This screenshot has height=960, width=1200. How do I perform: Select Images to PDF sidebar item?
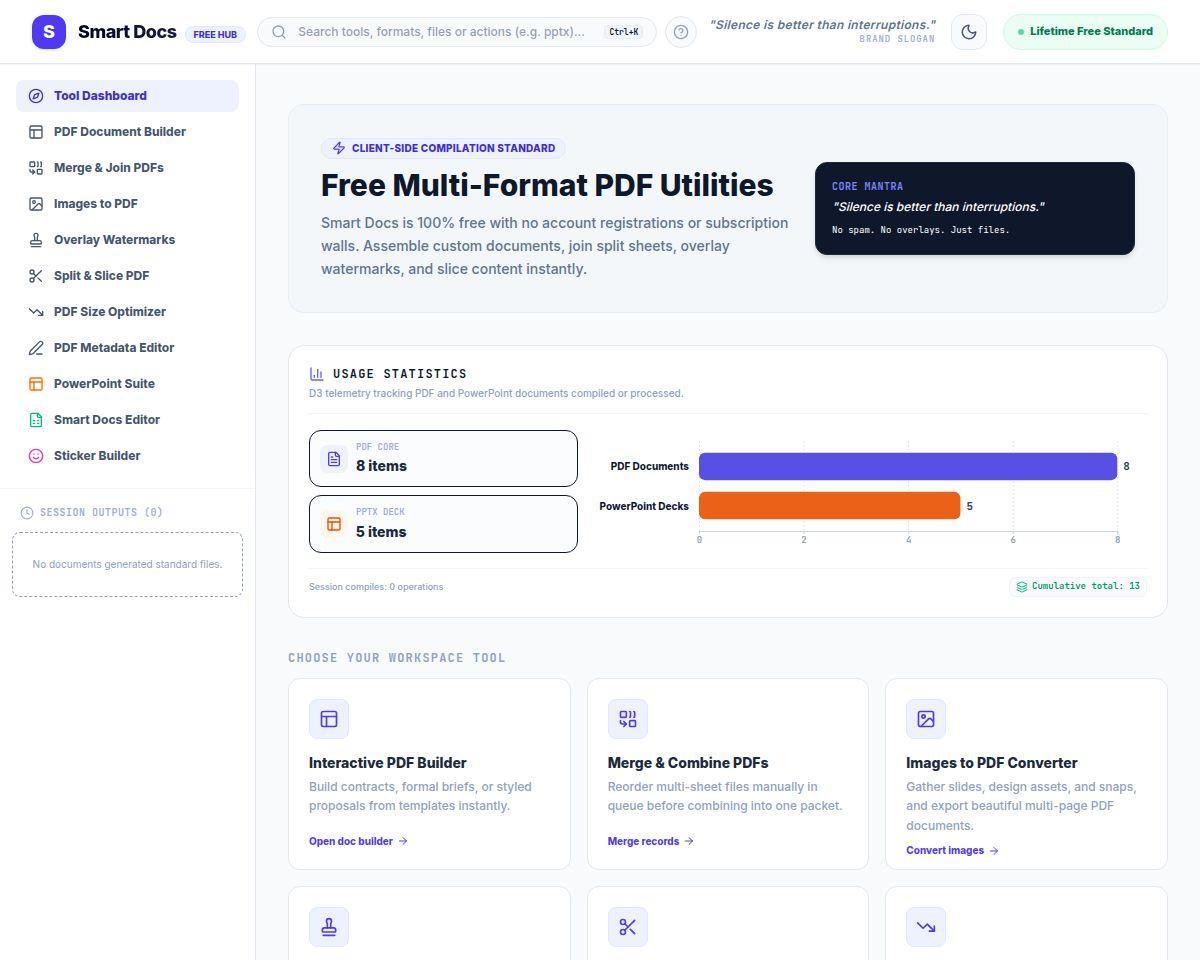127,204
